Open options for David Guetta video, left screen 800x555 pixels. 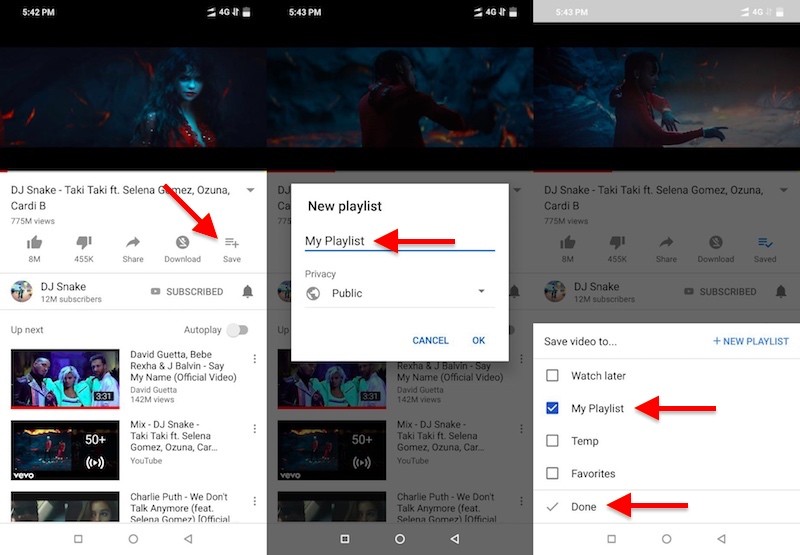coord(255,359)
